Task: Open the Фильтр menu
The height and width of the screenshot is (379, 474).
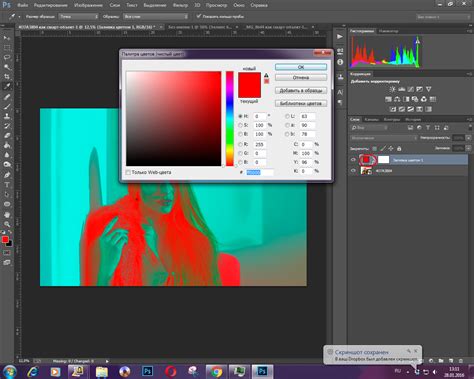Action: click(x=180, y=5)
